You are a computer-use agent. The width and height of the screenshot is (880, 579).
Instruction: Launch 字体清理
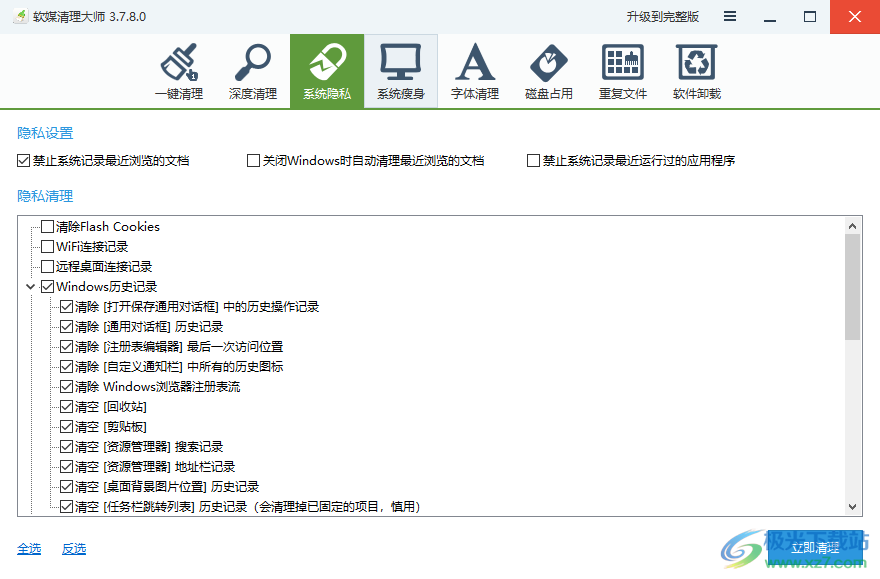coord(474,70)
